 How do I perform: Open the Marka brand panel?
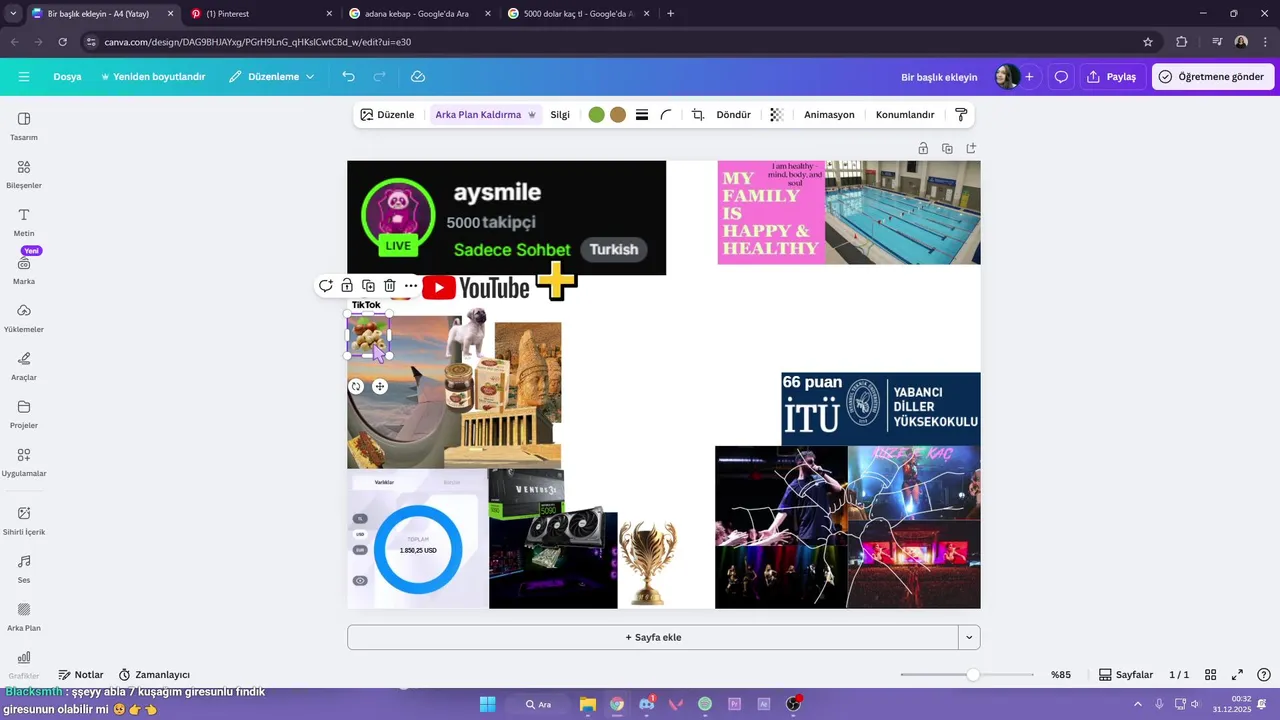pos(24,270)
